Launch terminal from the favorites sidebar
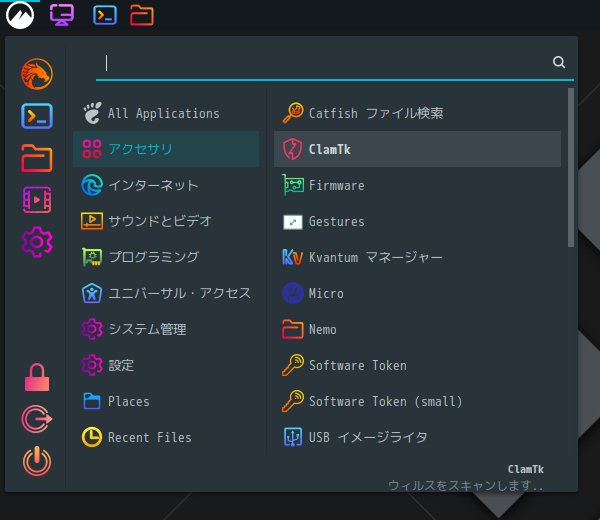Screen dimensions: 600x520 coord(37,116)
